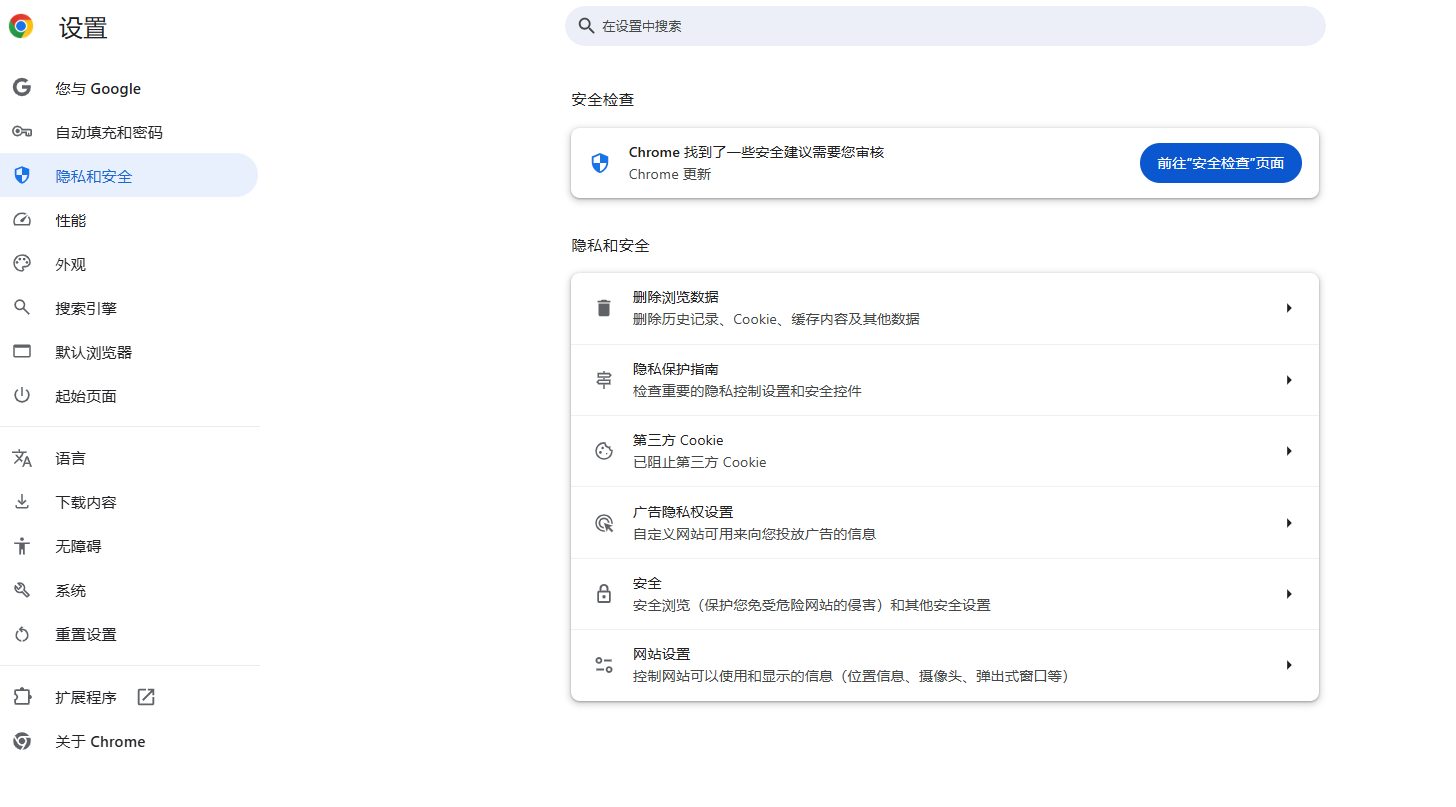The width and height of the screenshot is (1456, 807).
Task: Click the Google G icon in sidebar
Action: coord(22,88)
